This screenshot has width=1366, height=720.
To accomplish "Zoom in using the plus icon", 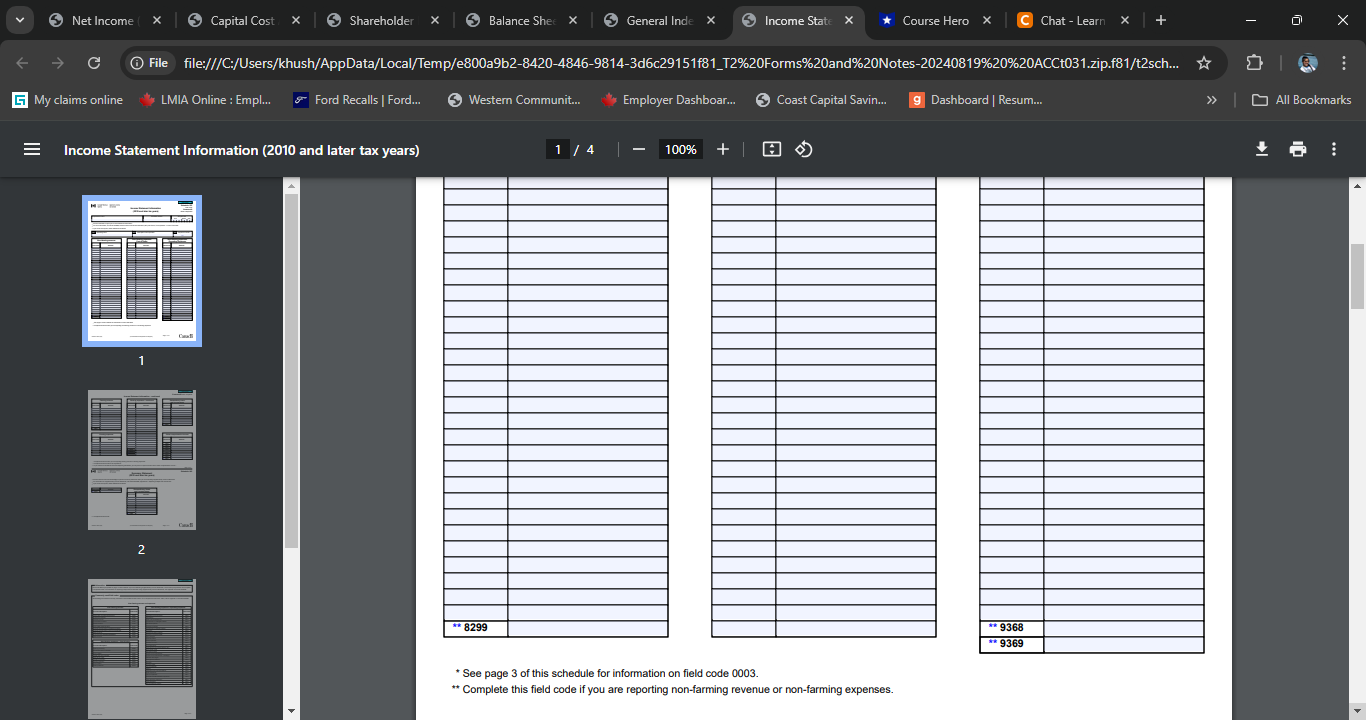I will click(x=722, y=148).
